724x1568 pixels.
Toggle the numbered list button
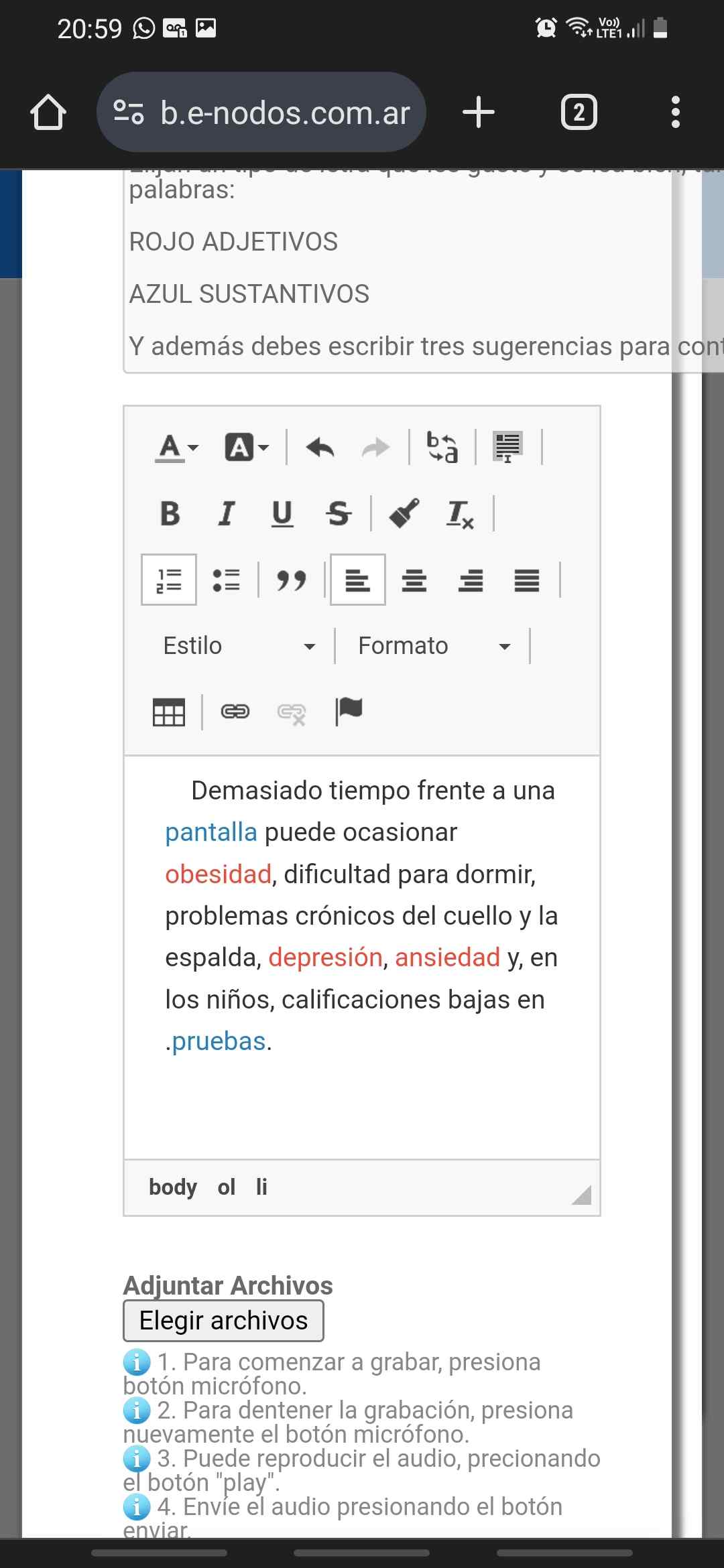pos(169,580)
